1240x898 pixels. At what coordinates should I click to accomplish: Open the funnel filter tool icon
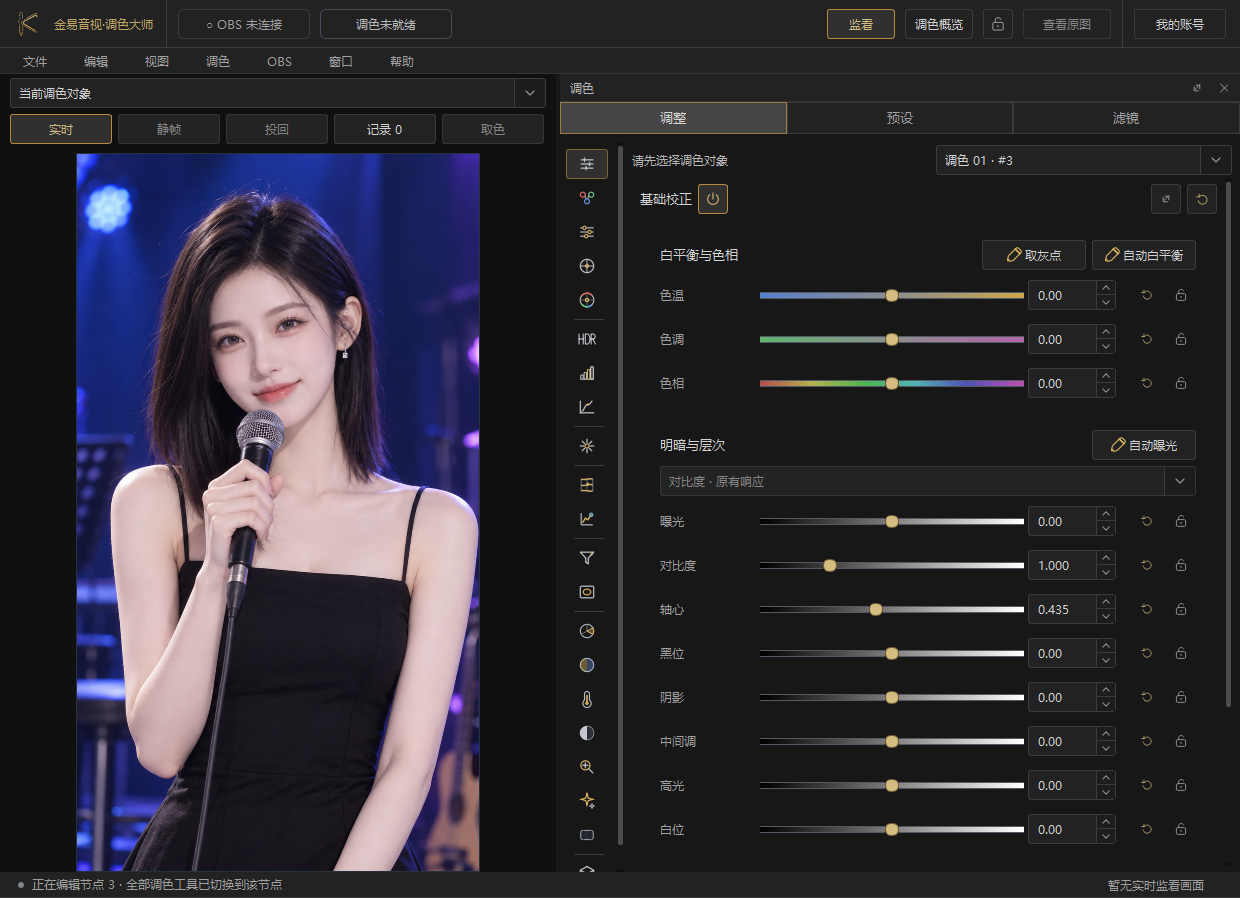click(x=587, y=558)
